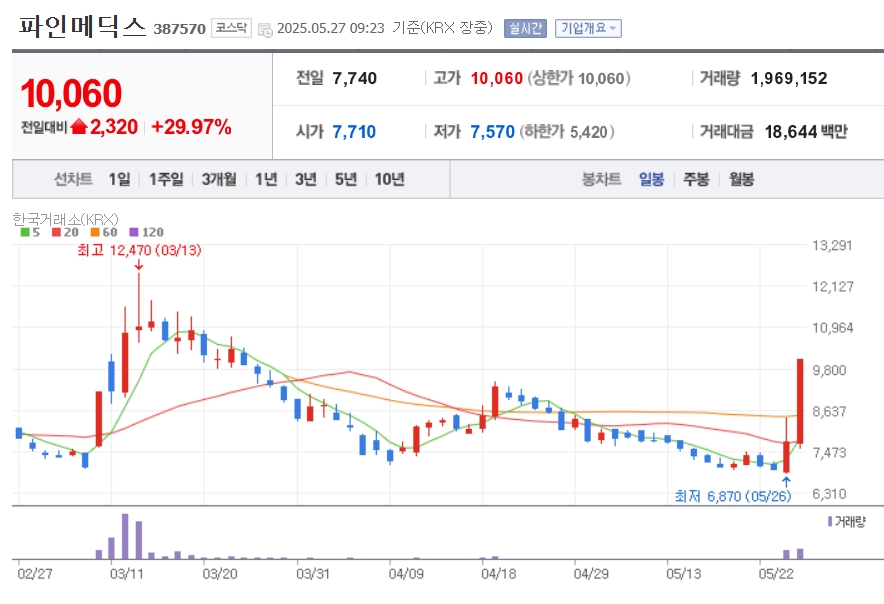
Task: Click the 최고 12,470 (03/13) high marker
Action: [139, 250]
